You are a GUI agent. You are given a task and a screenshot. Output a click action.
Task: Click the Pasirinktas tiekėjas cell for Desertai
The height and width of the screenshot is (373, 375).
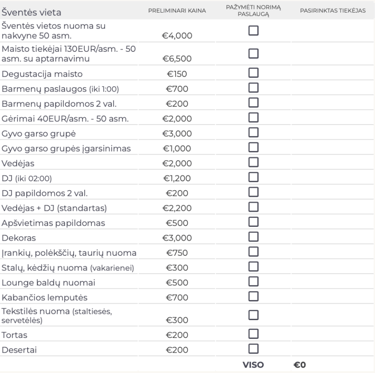333,349
